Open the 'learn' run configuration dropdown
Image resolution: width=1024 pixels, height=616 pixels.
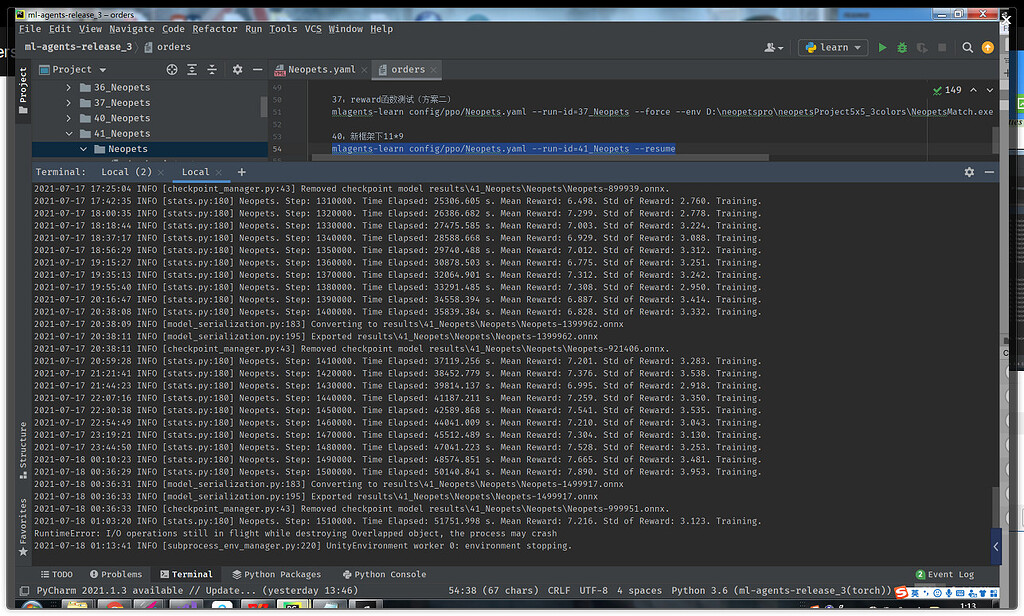point(833,46)
